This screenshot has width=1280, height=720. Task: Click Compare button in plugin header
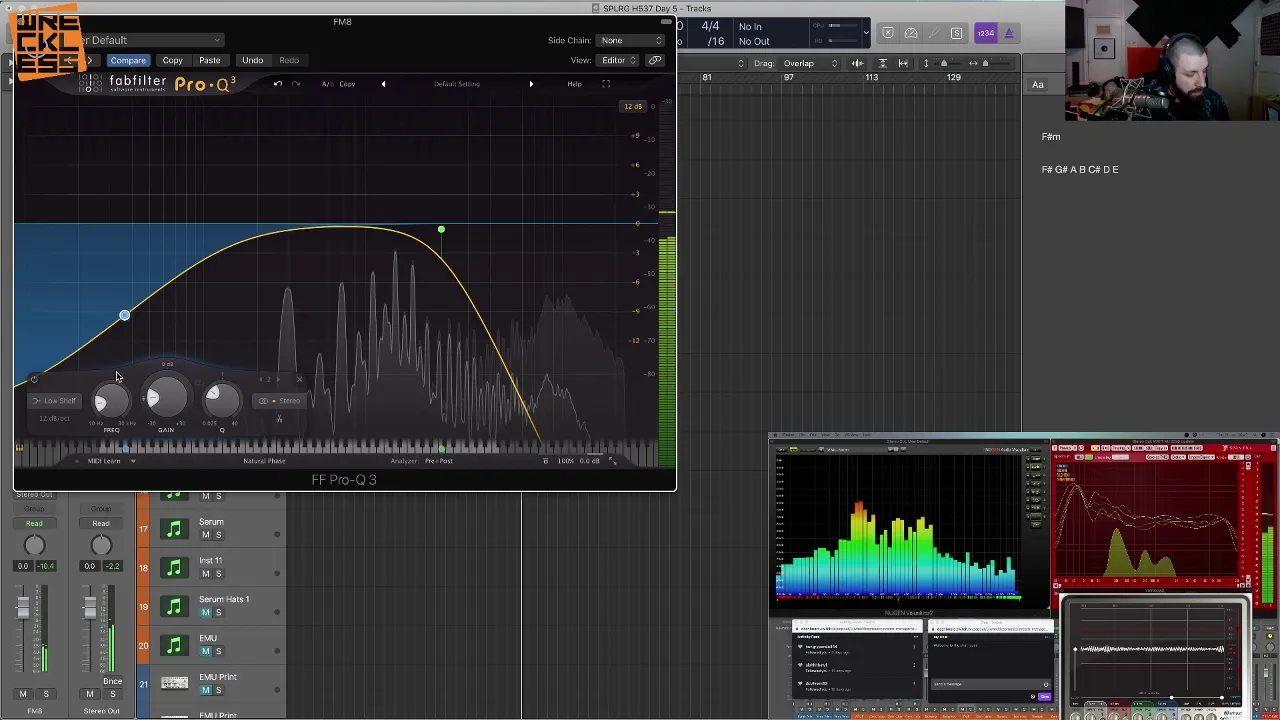(128, 60)
